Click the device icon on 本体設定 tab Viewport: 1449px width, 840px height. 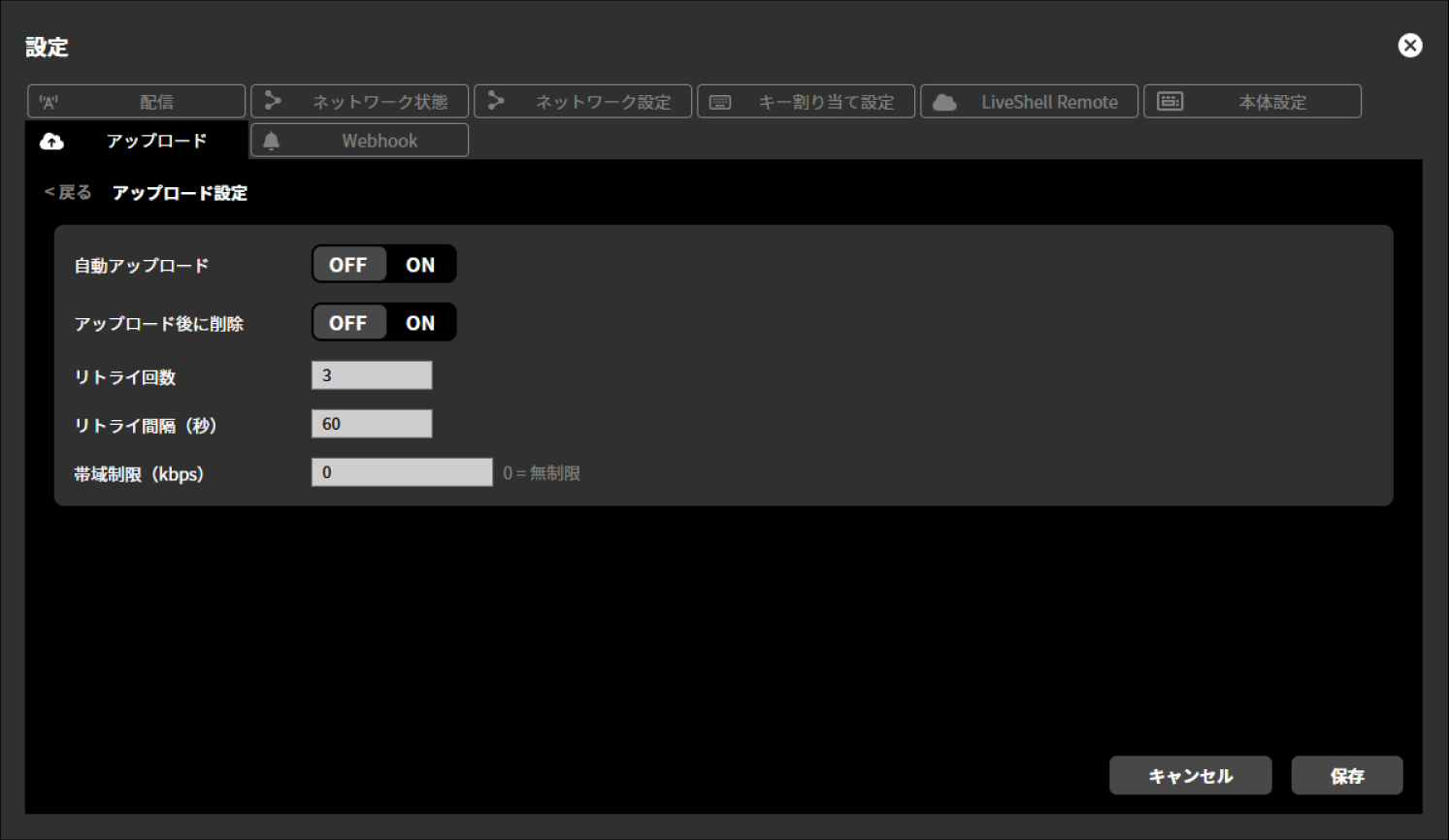[x=1169, y=102]
